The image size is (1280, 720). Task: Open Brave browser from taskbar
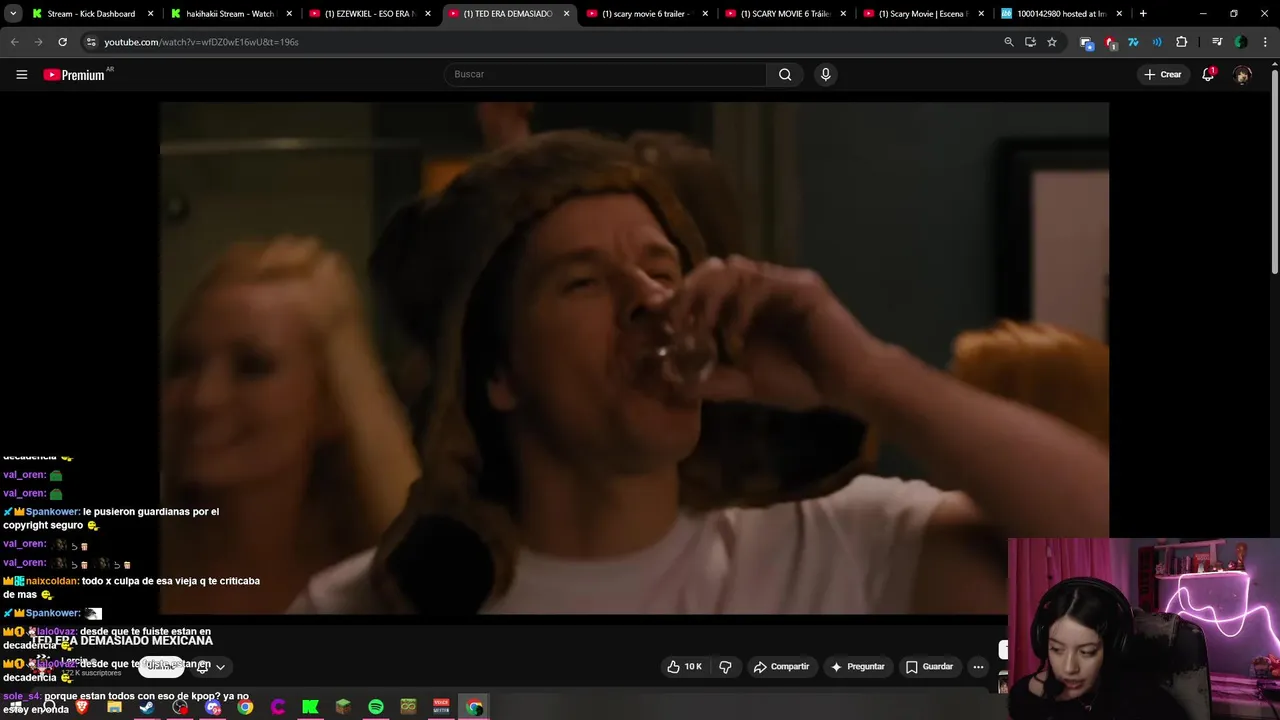click(81, 707)
